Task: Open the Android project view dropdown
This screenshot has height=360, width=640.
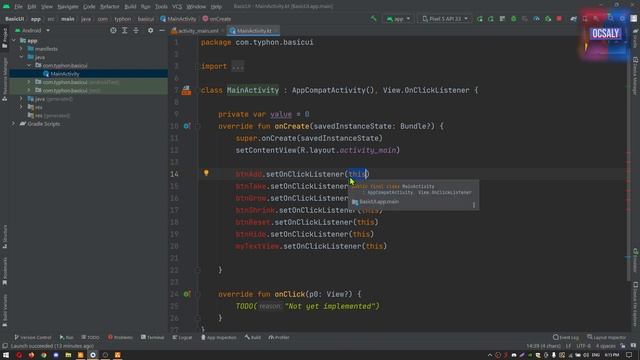Action: point(32,31)
